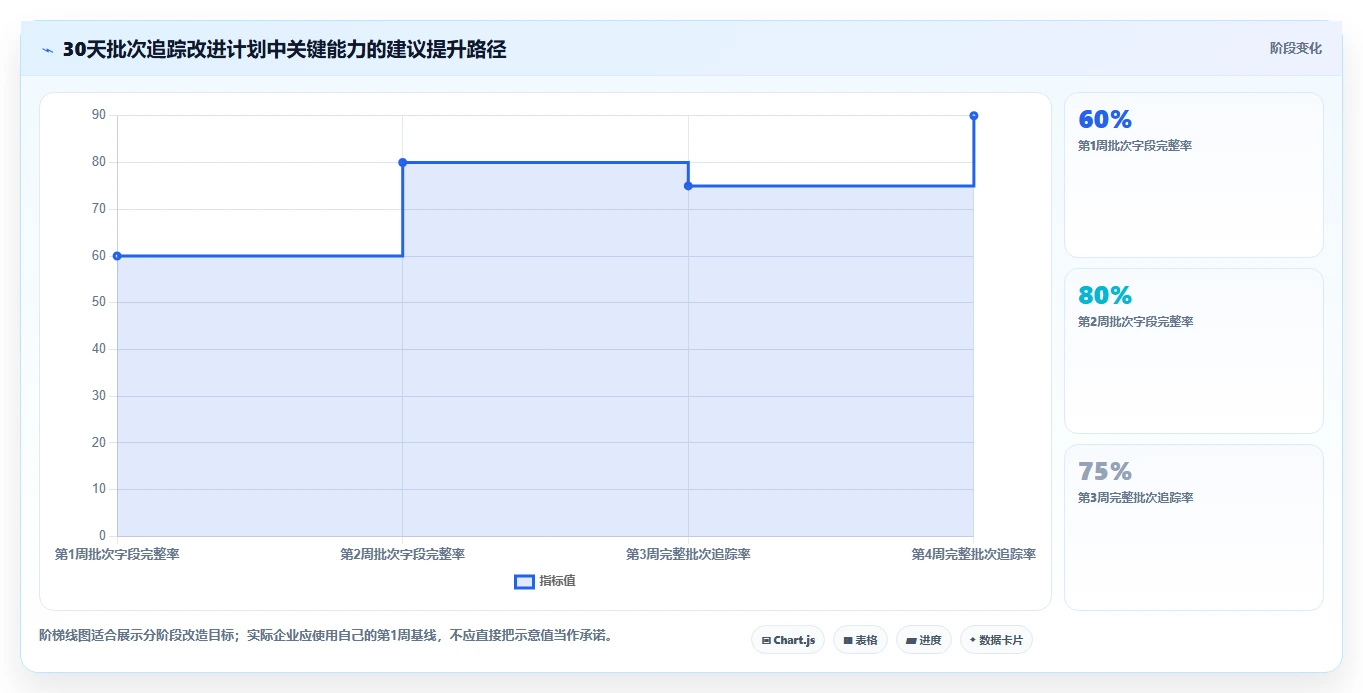The height and width of the screenshot is (693, 1363).
Task: Click card label 第2周批次字段完整率
Action: [x=1135, y=322]
